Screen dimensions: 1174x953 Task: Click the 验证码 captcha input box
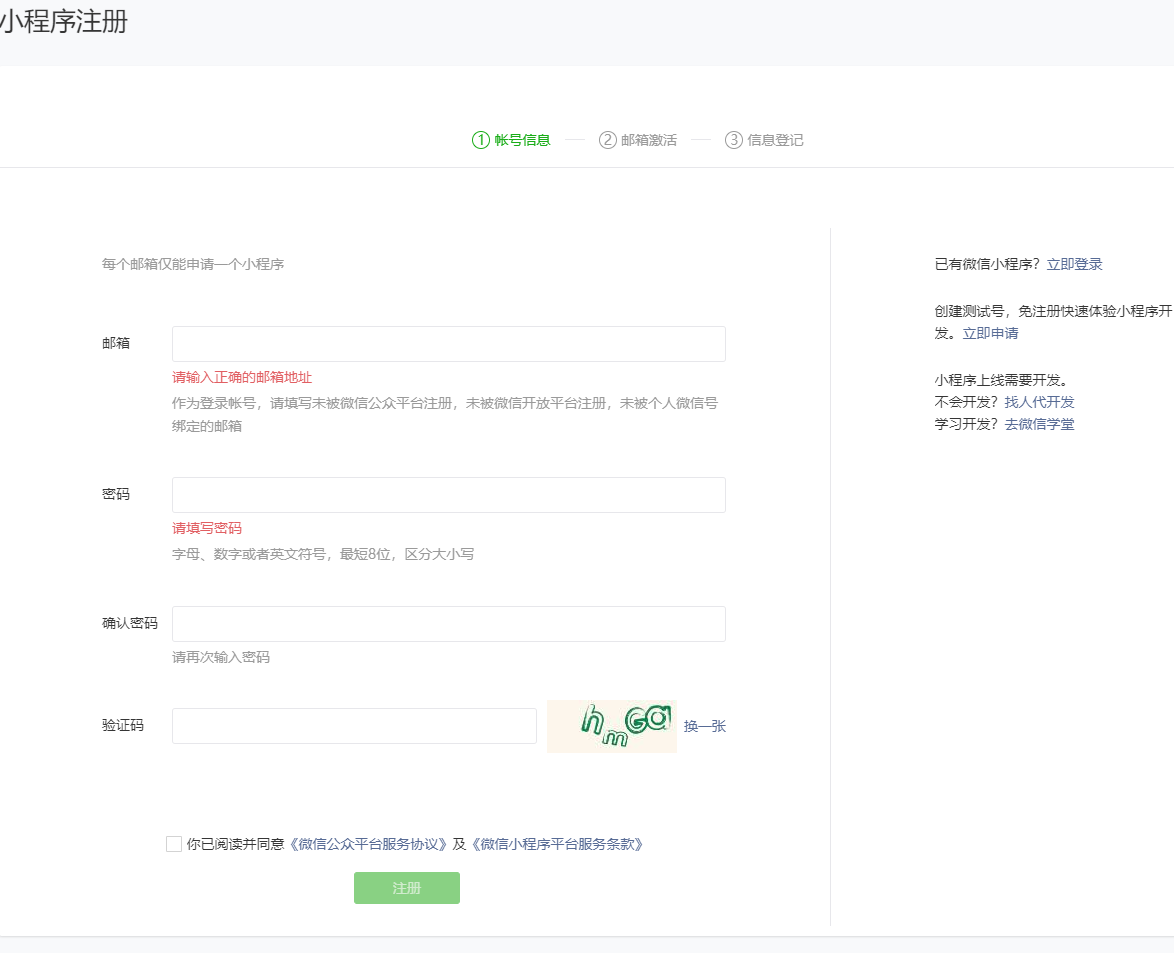(354, 726)
